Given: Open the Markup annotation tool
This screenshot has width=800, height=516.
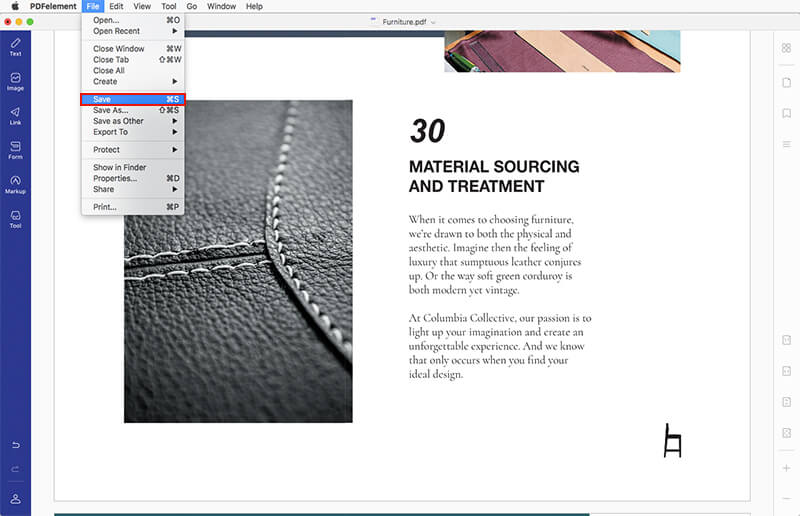Looking at the screenshot, I should (x=15, y=184).
